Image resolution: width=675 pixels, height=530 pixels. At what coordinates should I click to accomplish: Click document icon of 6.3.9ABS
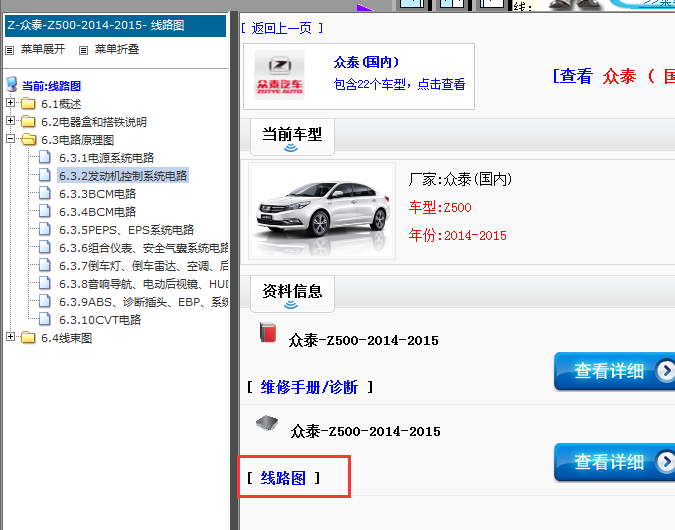pyautogui.click(x=44, y=301)
